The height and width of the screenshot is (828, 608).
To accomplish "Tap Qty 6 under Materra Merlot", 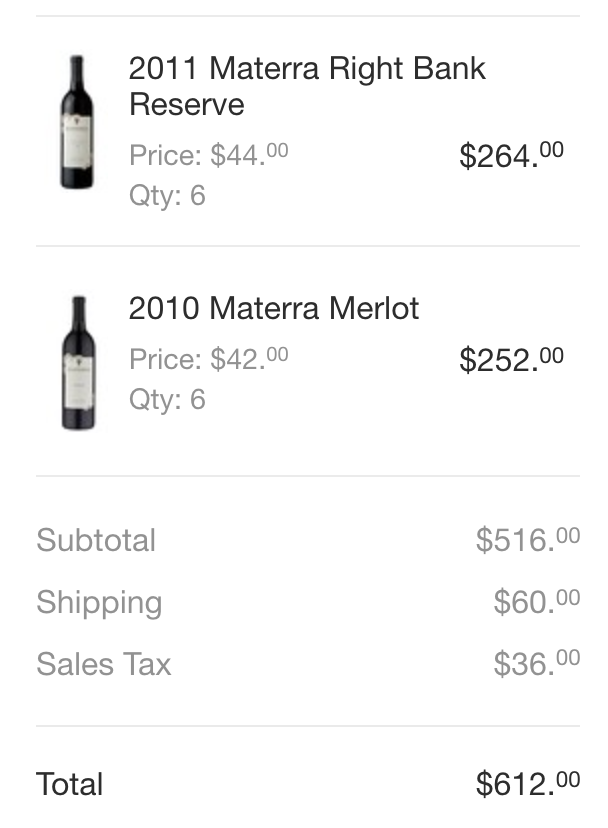I will pos(167,399).
